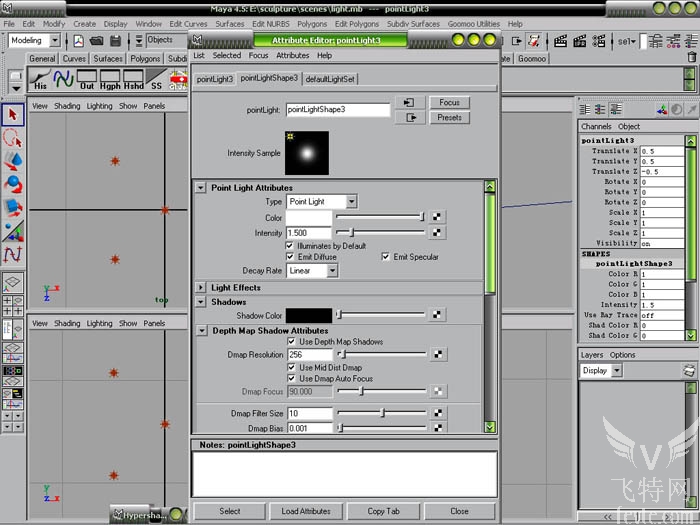Click the open scene folder icon

tap(96, 41)
